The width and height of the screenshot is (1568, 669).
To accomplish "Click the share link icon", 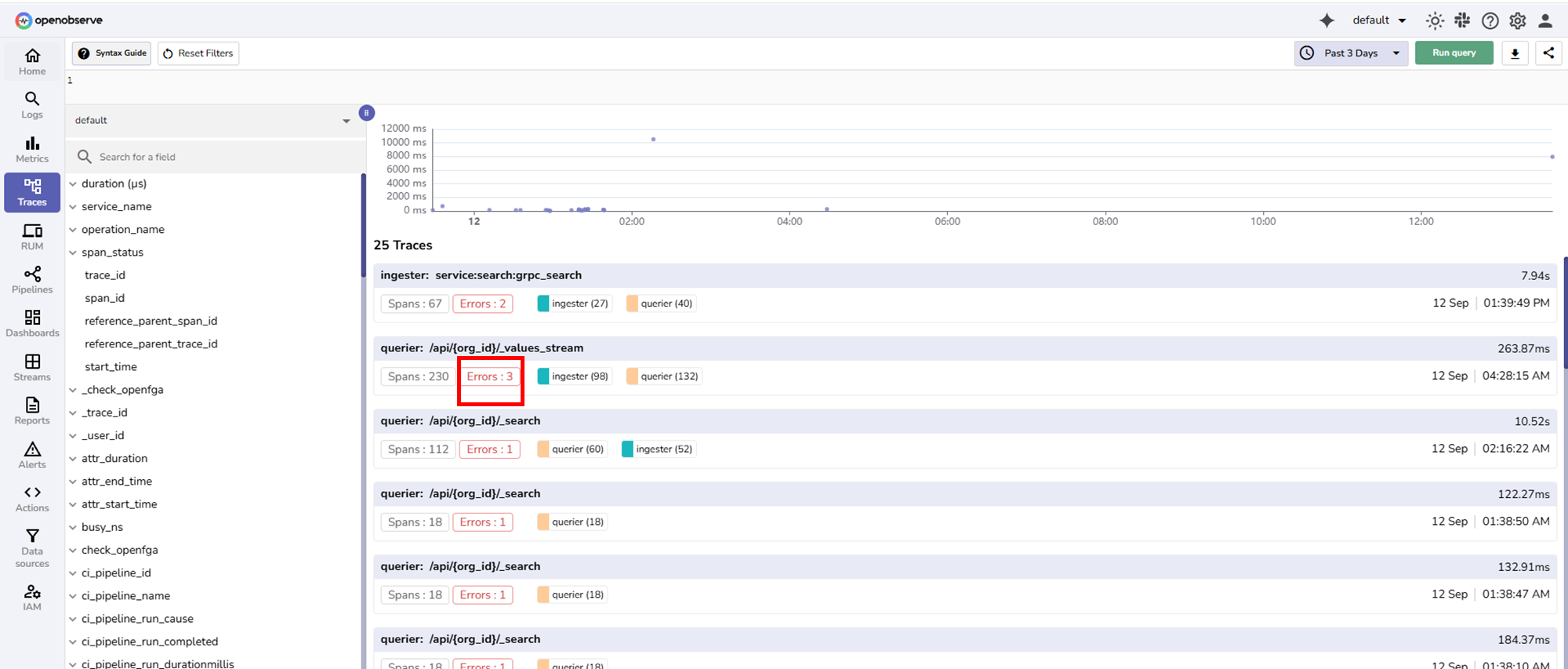I will 1548,53.
